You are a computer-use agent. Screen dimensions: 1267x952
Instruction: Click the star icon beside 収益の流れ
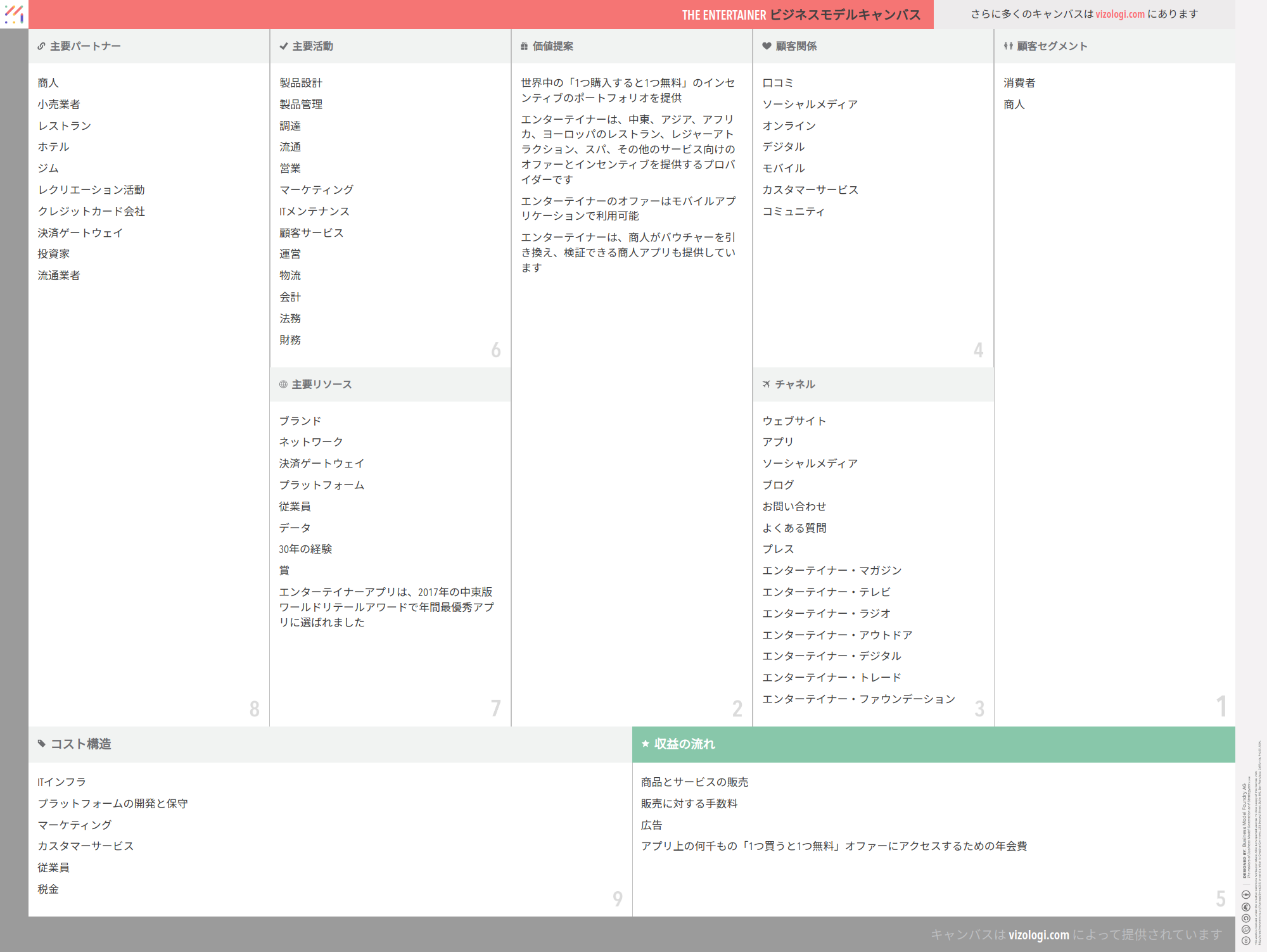646,744
